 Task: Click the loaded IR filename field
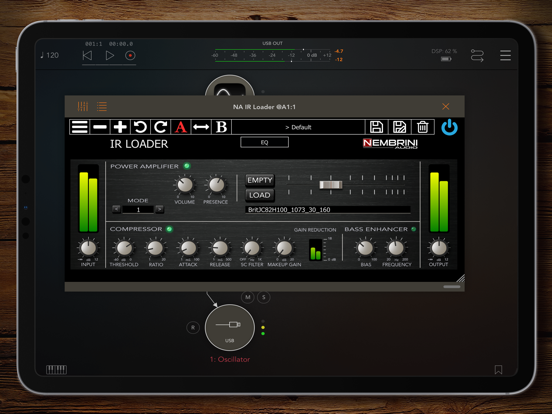pyautogui.click(x=328, y=210)
